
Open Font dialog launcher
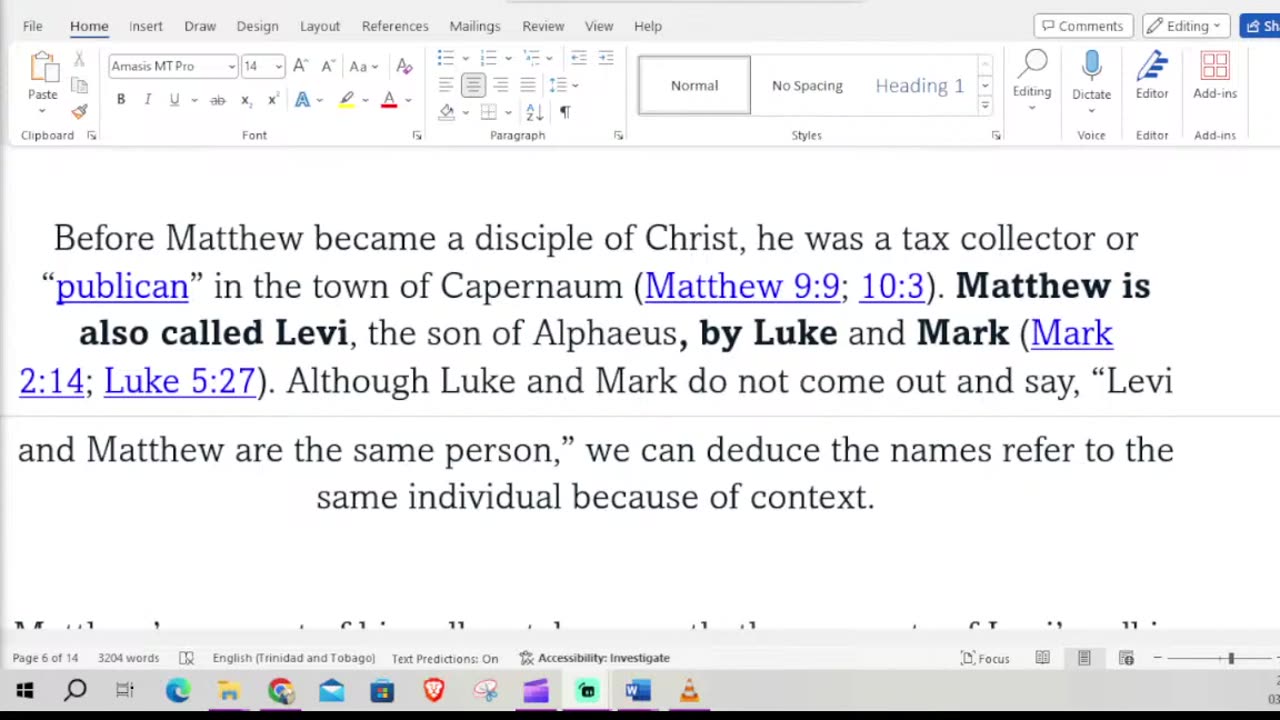point(417,135)
